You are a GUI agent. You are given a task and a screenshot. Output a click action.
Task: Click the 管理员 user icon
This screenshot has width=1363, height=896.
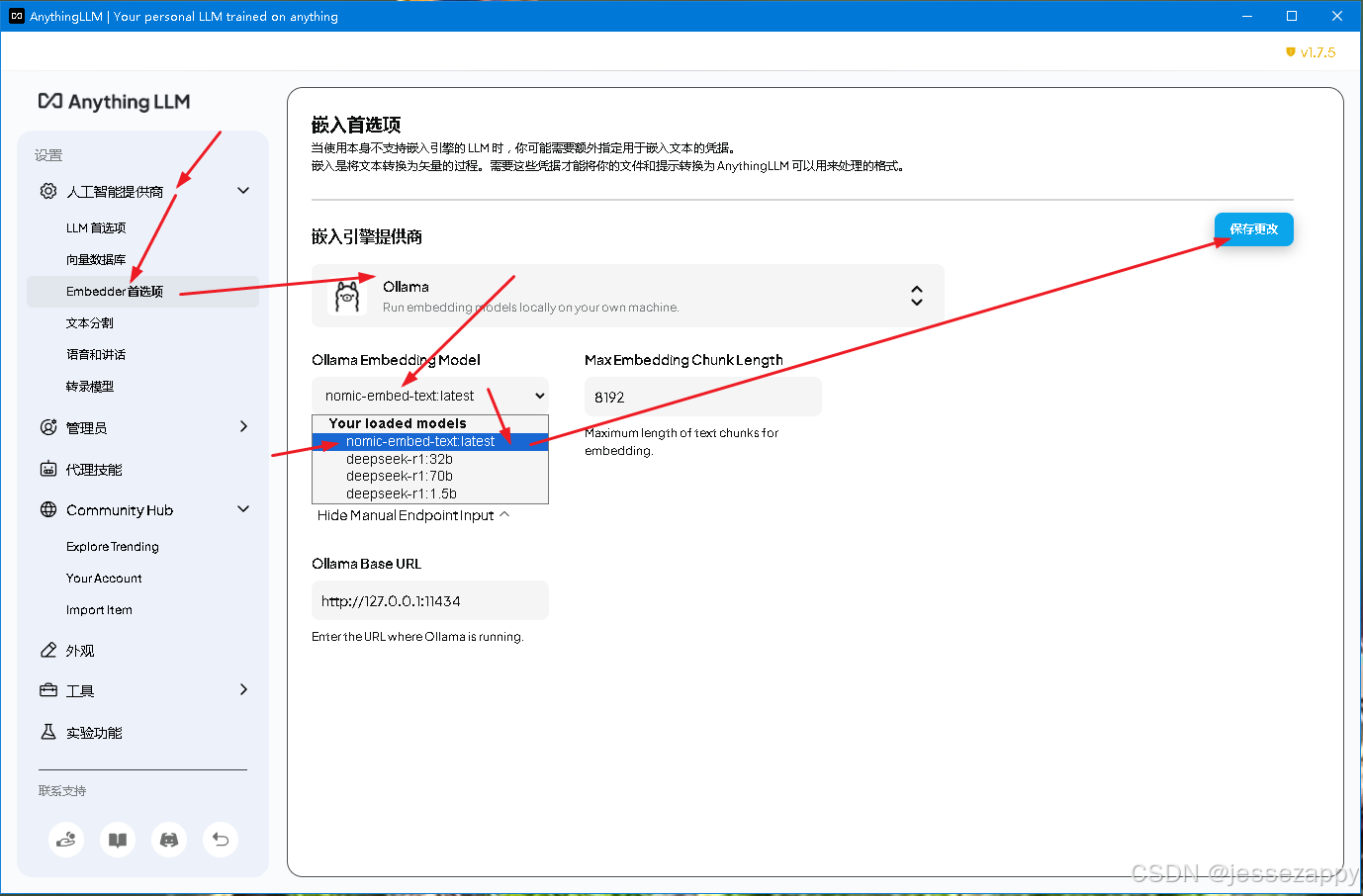pyautogui.click(x=48, y=427)
